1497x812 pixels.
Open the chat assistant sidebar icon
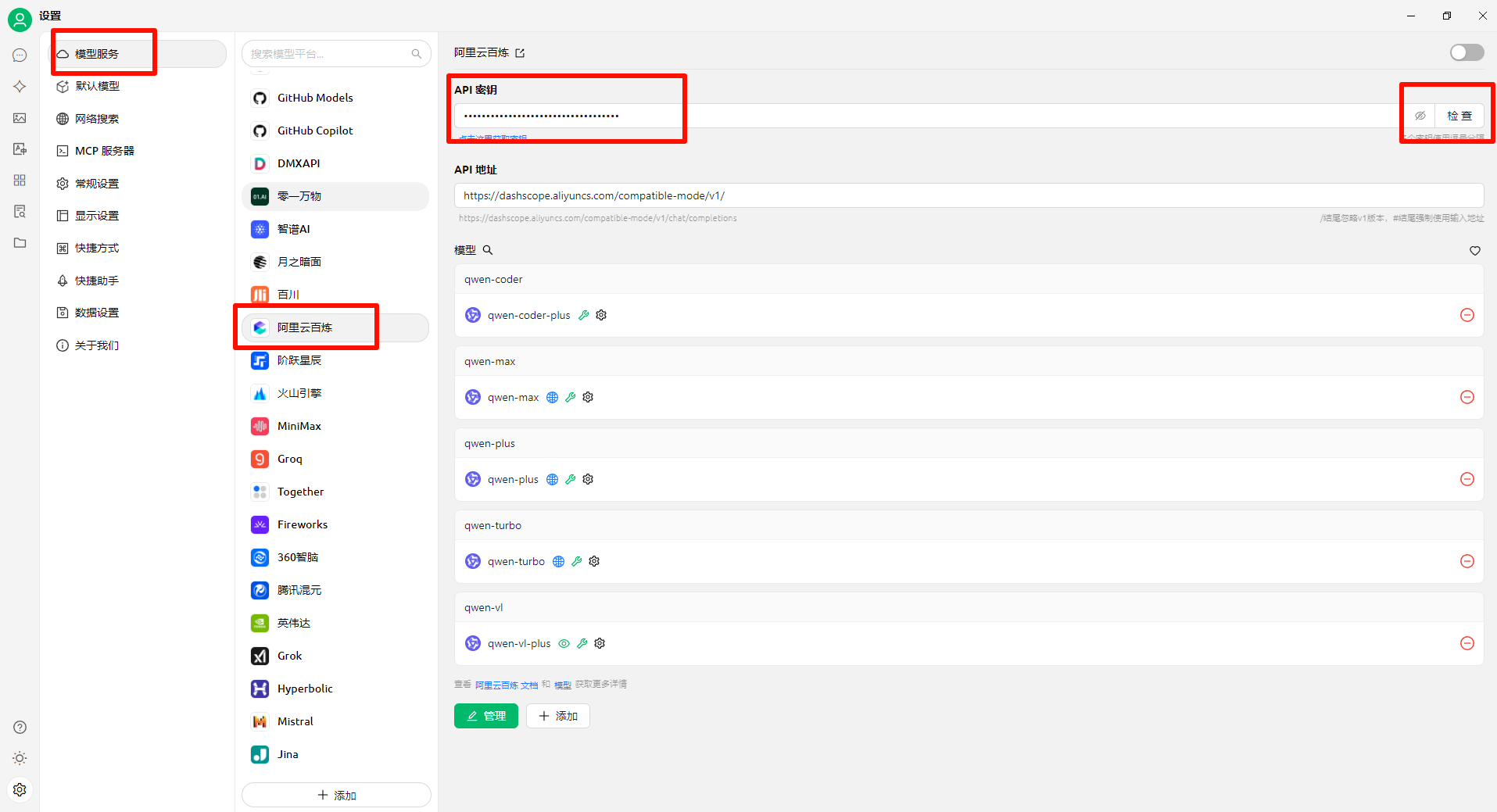(20, 55)
